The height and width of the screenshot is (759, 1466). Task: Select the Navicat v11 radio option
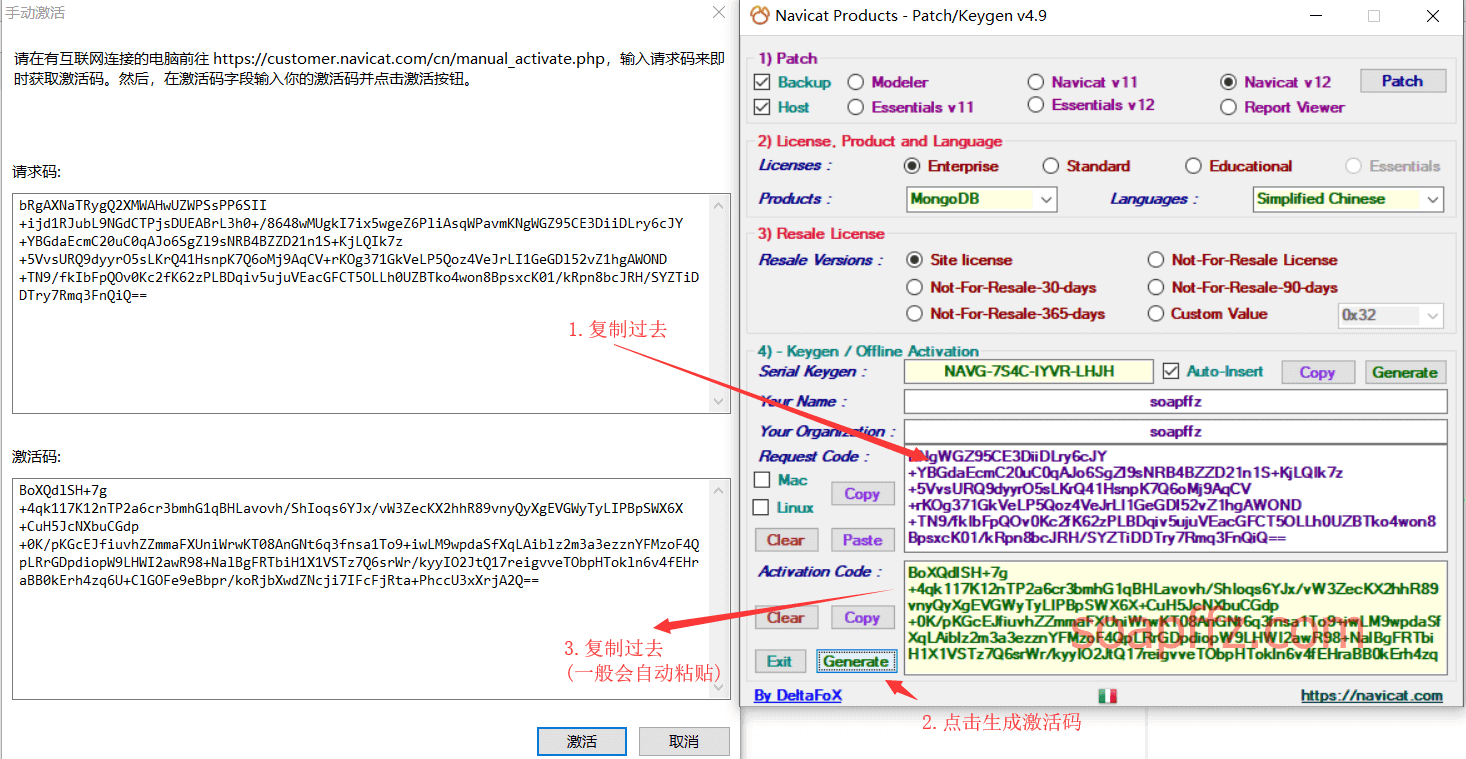coord(1036,82)
